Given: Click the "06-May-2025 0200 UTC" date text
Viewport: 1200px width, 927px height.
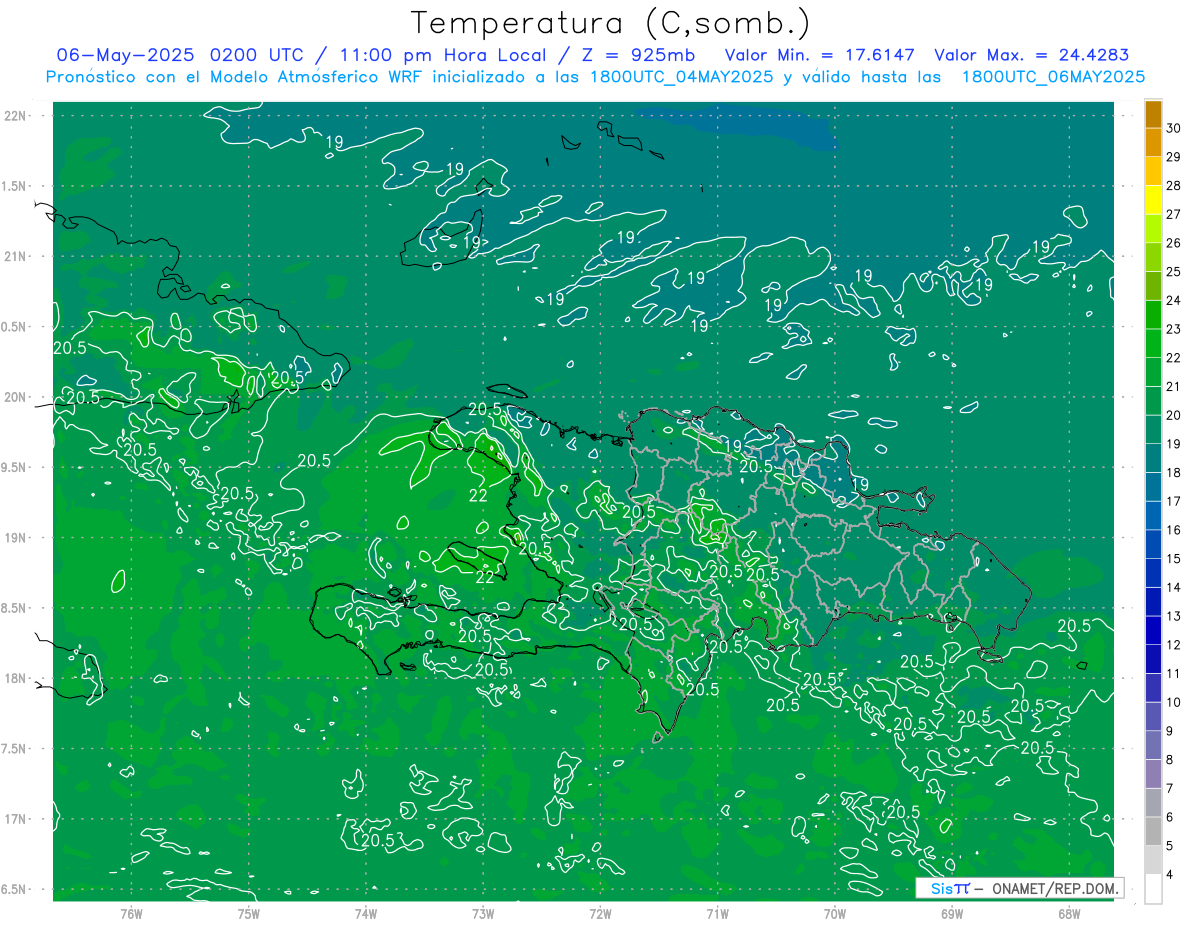Looking at the screenshot, I should (180, 55).
